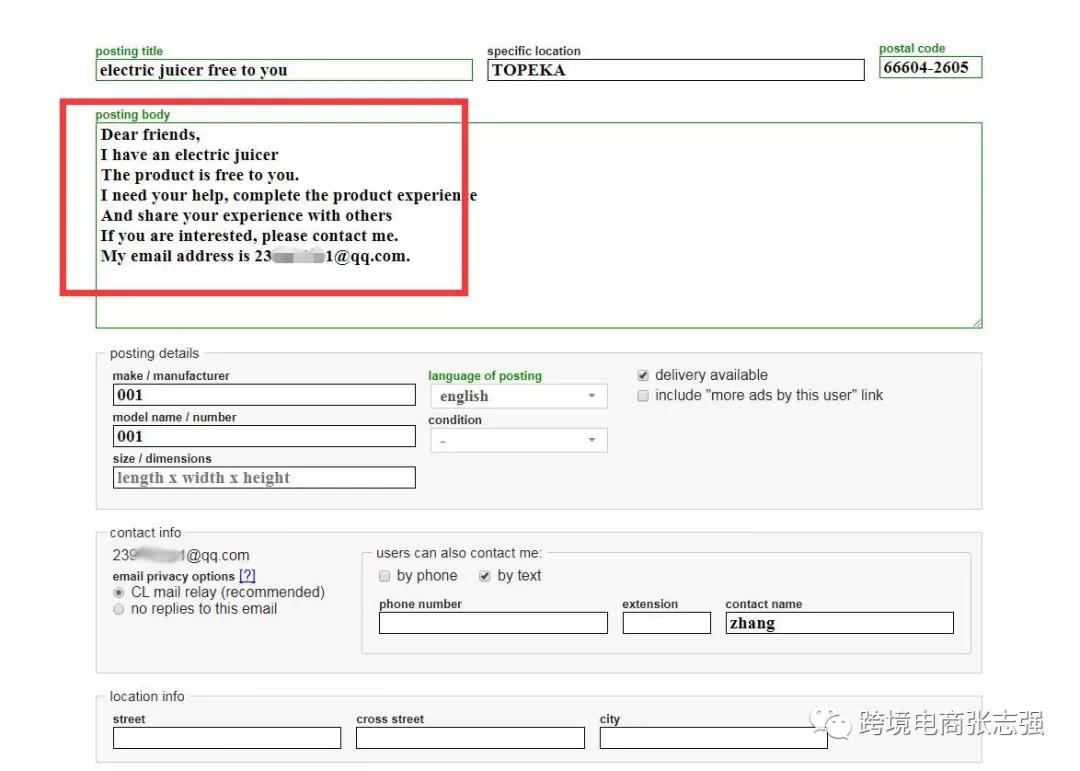
Task: Select the make / manufacturer field
Action: pos(264,395)
